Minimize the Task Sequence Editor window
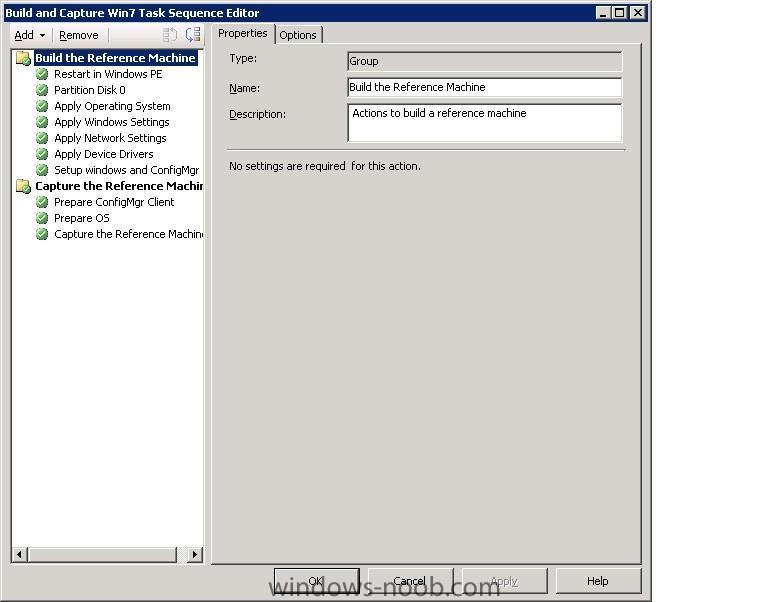The image size is (768, 602). coord(603,13)
